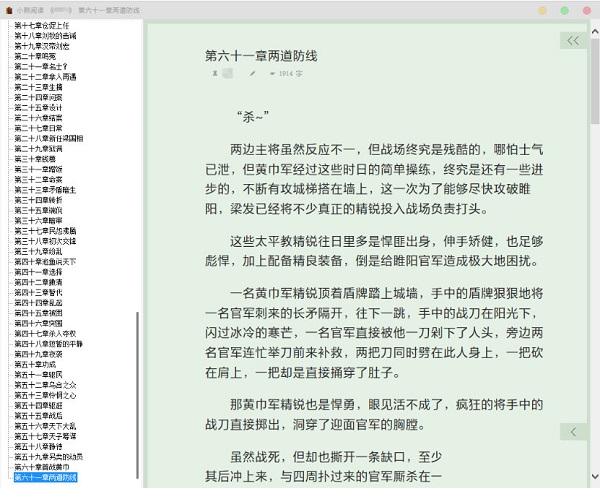Select chapter 第四十七章 in the list
600x488 pixels.
(x=45, y=334)
